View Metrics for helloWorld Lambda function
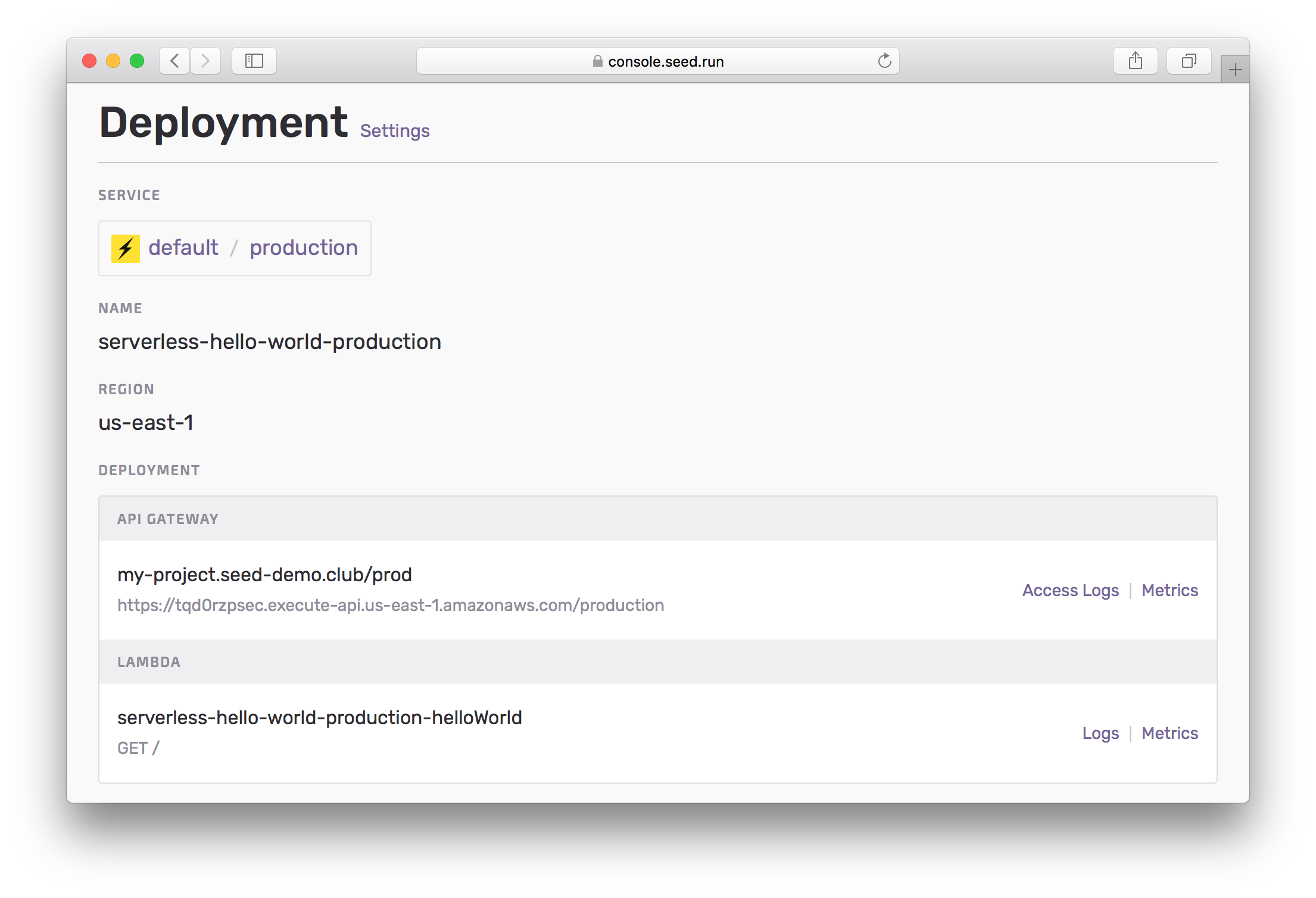Viewport: 1316px width, 898px height. pos(1170,733)
